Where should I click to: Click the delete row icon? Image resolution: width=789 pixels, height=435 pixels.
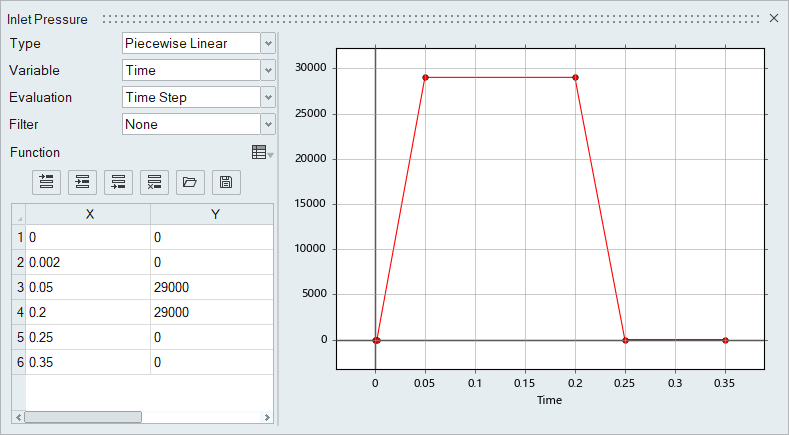(x=155, y=182)
